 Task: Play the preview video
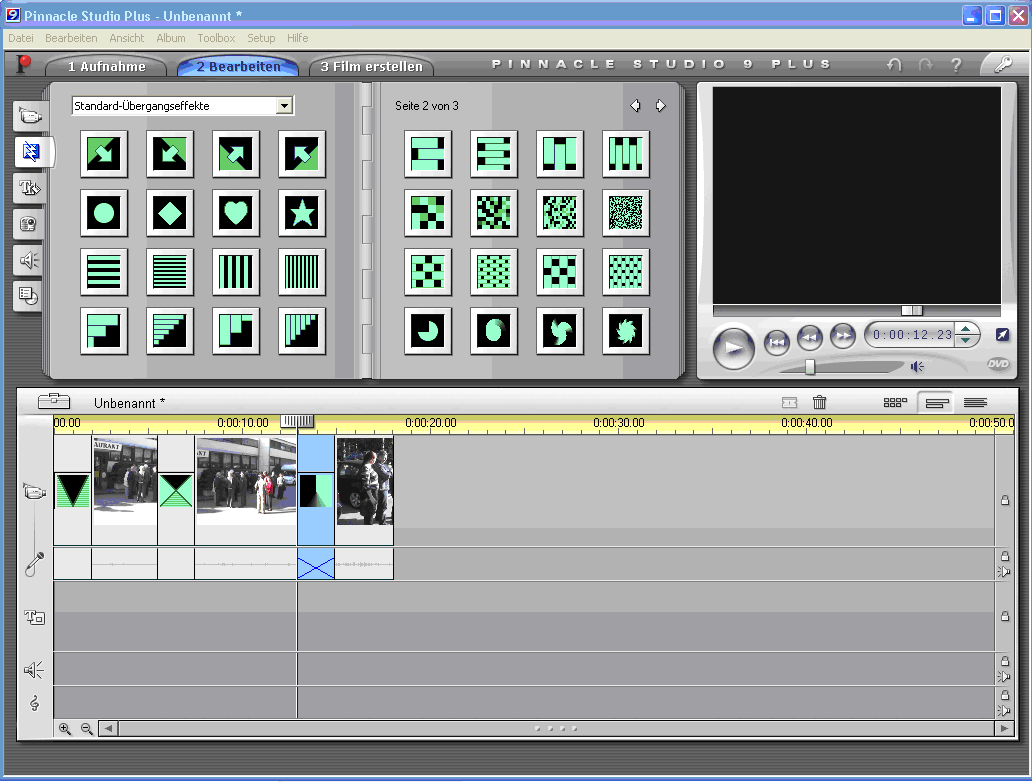(x=733, y=348)
